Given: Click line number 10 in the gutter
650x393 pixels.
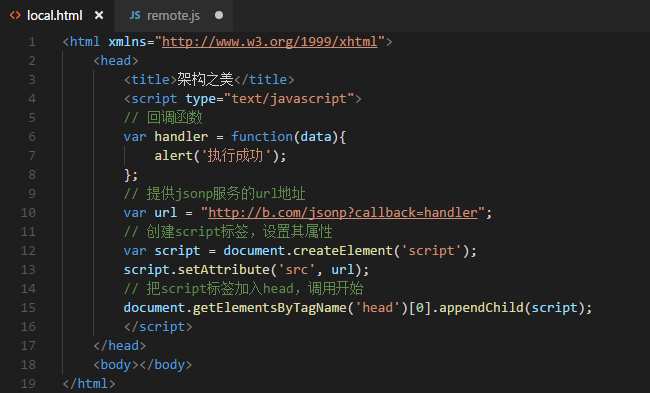Looking at the screenshot, I should [x=28, y=213].
